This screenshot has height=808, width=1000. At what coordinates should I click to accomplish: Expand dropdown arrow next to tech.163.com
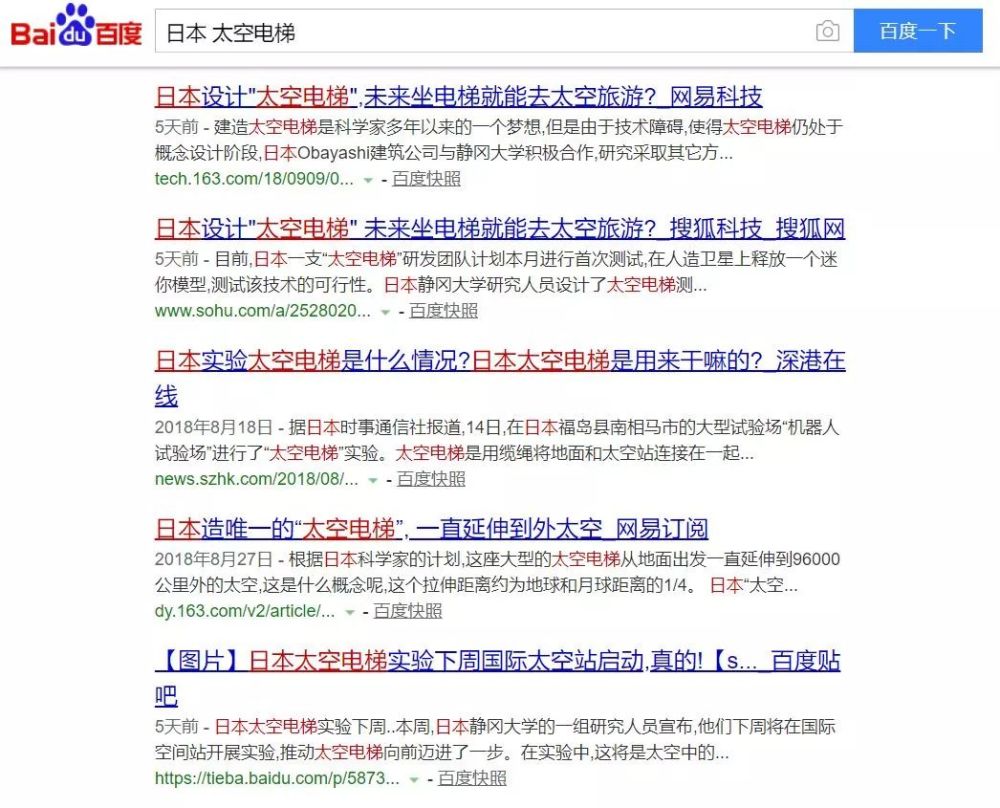368,180
